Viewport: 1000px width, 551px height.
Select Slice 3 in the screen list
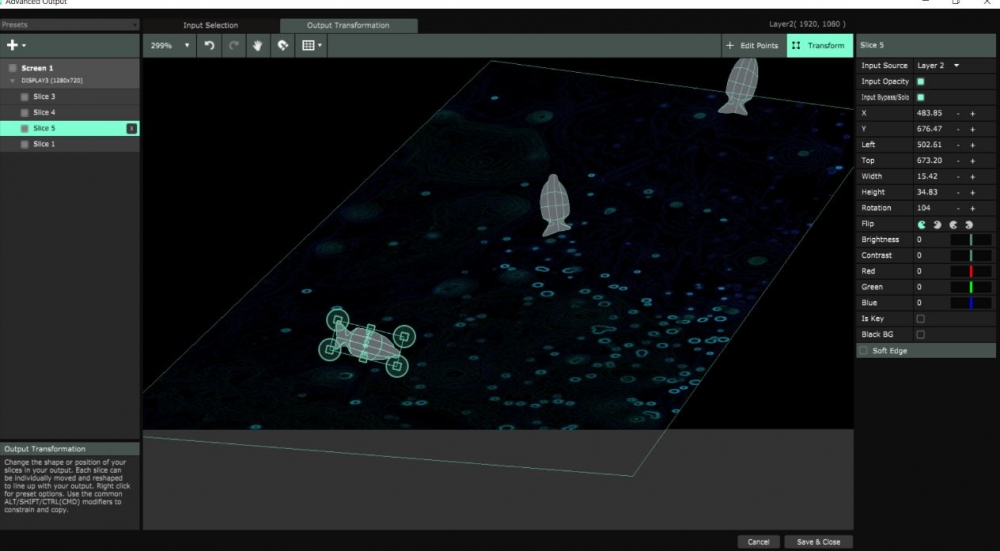[44, 97]
